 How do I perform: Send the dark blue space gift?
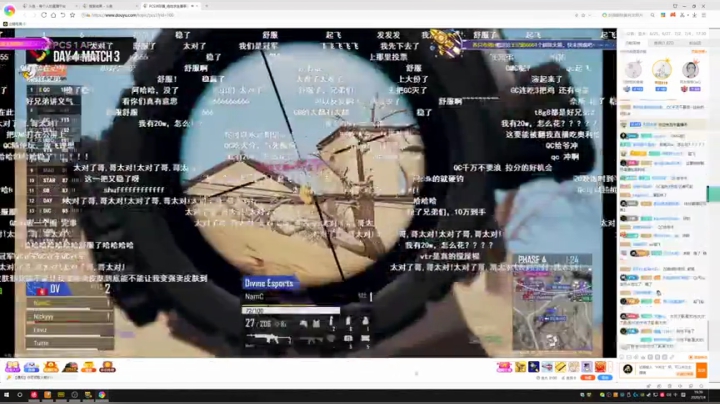[534, 367]
